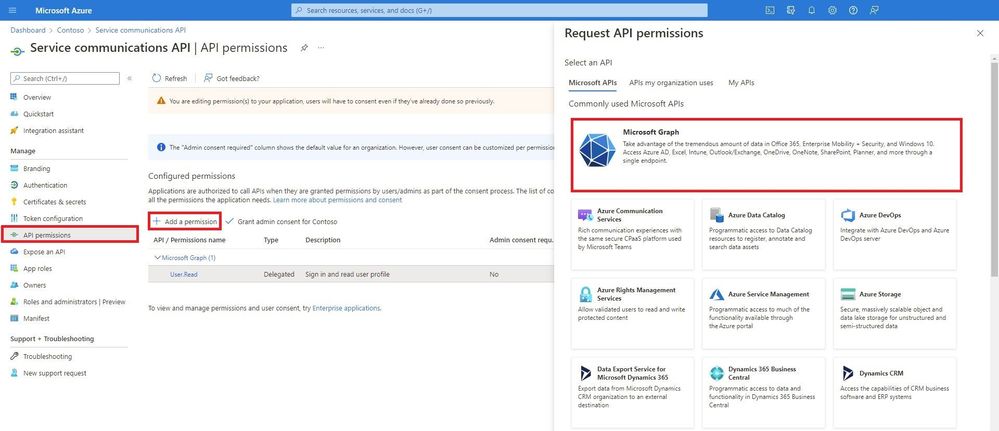Open the help question mark icon
Image resolution: width=999 pixels, height=431 pixels.
point(853,10)
